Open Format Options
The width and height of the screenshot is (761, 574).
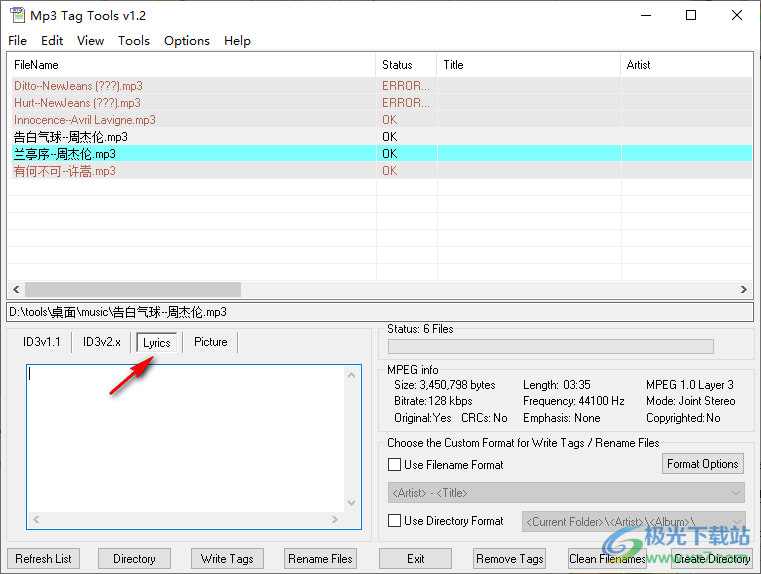point(703,464)
